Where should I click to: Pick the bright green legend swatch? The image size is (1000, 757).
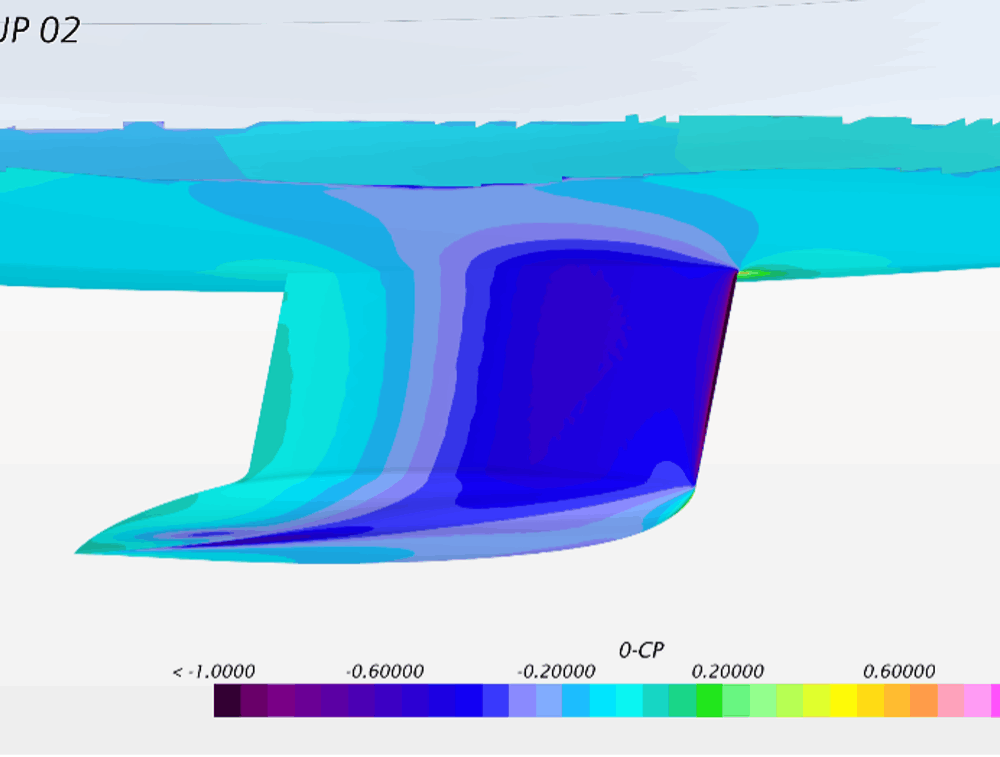[x=709, y=700]
